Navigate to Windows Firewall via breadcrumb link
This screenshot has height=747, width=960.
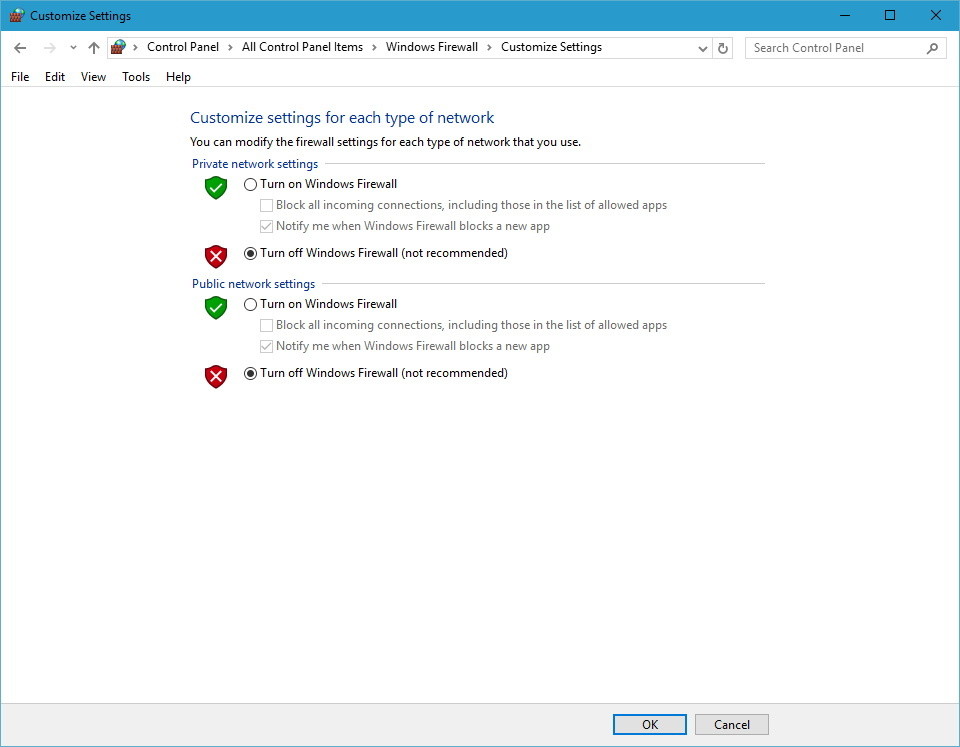coord(432,47)
